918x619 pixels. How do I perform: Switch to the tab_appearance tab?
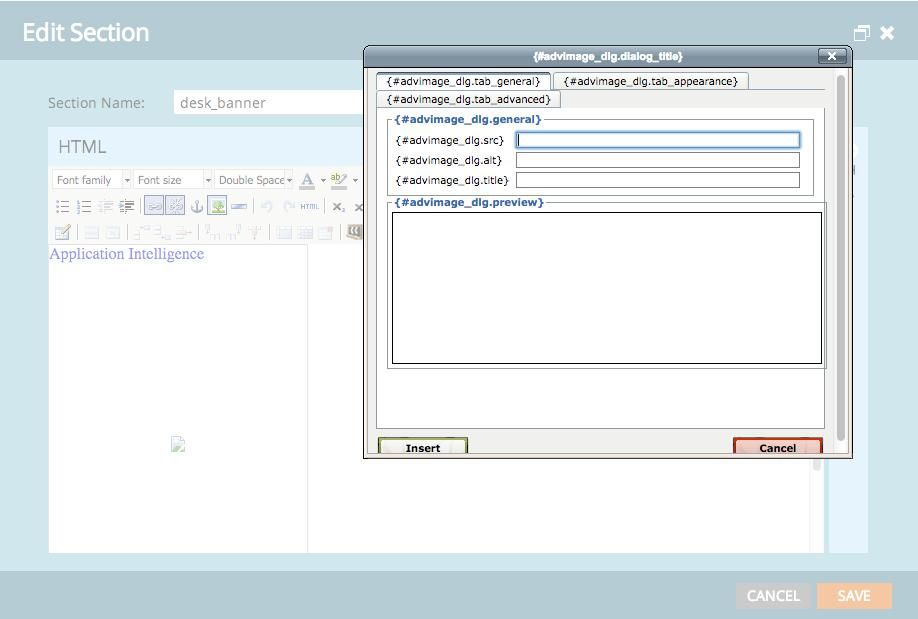click(x=651, y=81)
